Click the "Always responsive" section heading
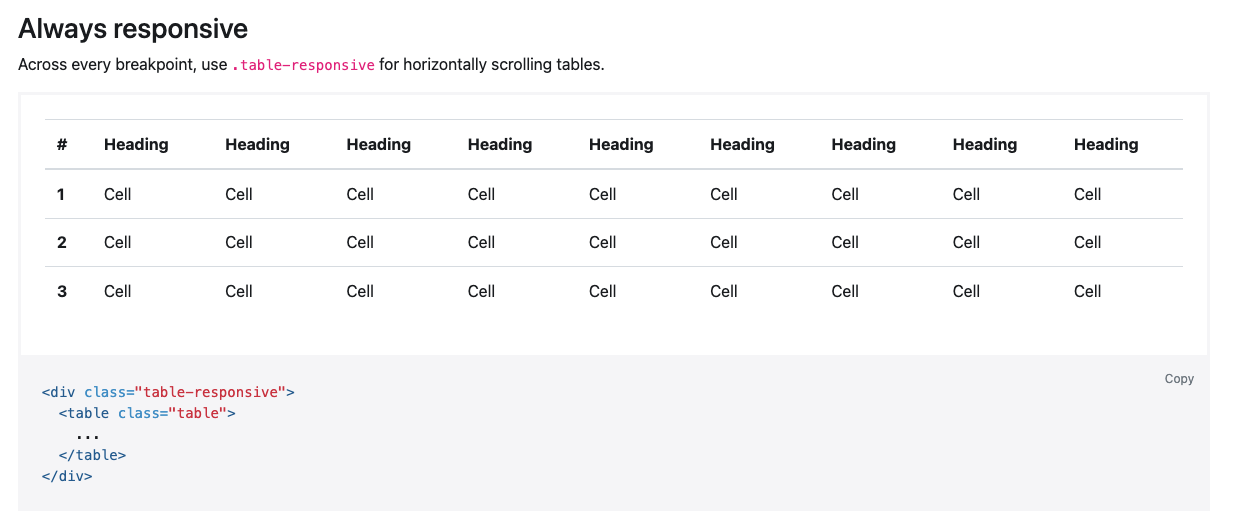 (x=133, y=29)
